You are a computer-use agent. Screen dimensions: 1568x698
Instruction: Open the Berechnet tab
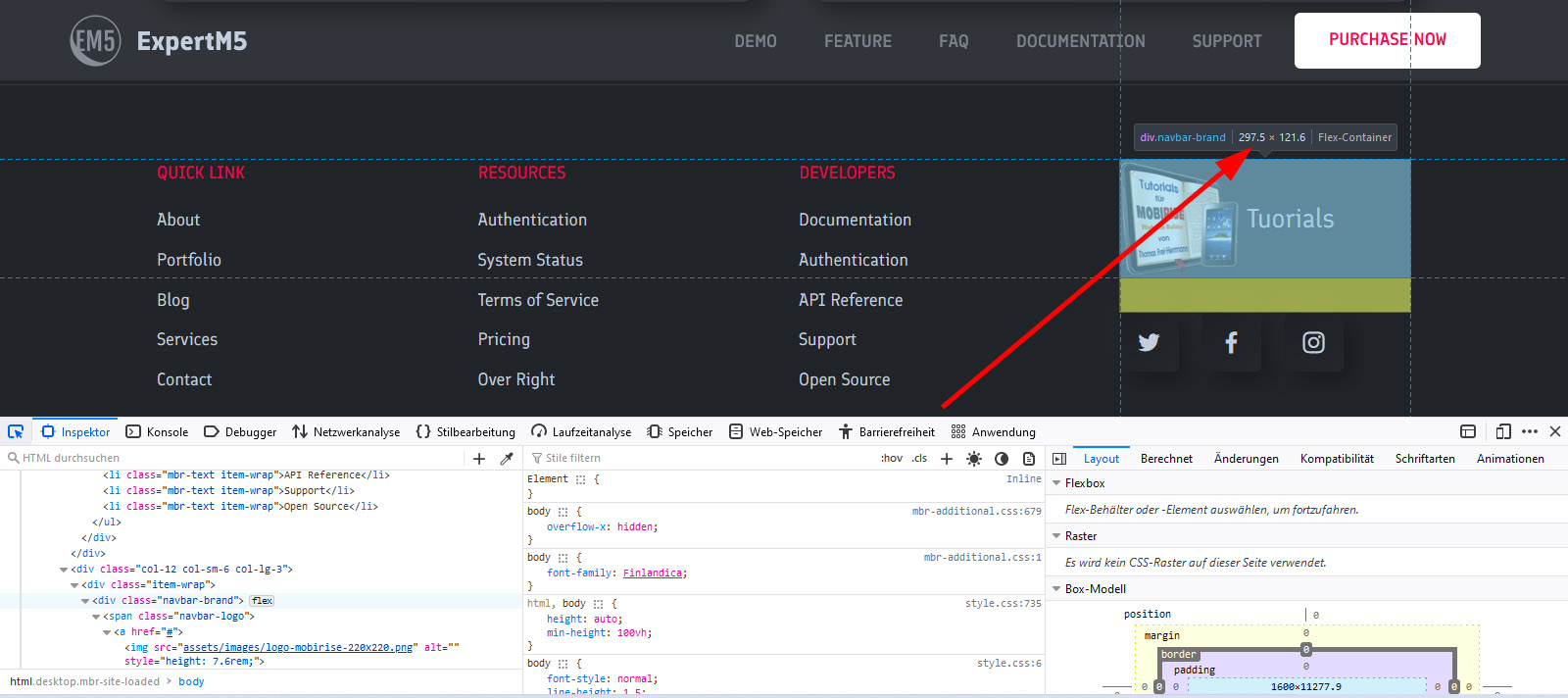pos(1166,459)
